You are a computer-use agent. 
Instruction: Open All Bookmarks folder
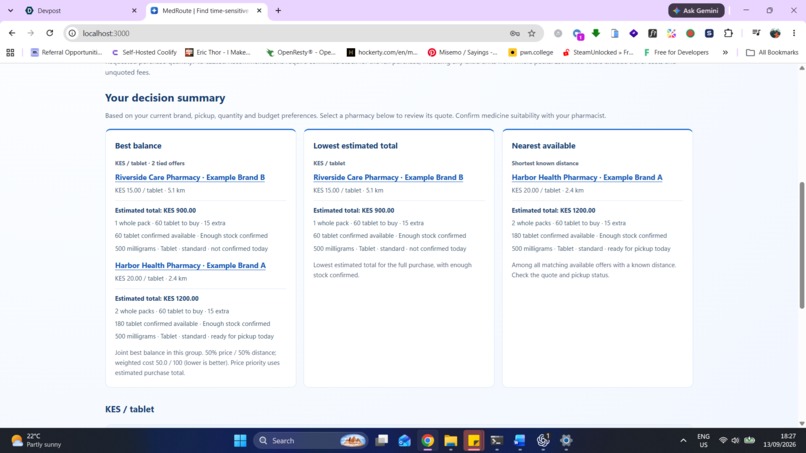[x=772, y=52]
